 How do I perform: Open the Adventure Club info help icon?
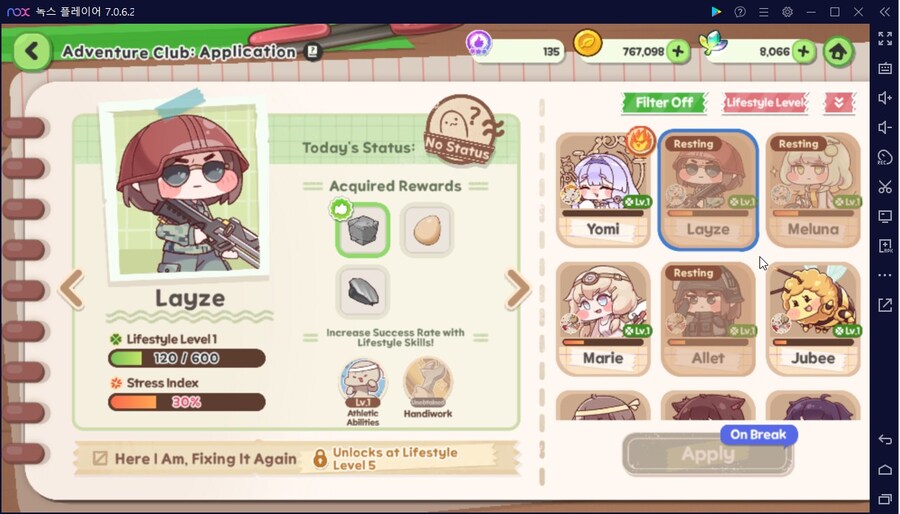pyautogui.click(x=313, y=52)
